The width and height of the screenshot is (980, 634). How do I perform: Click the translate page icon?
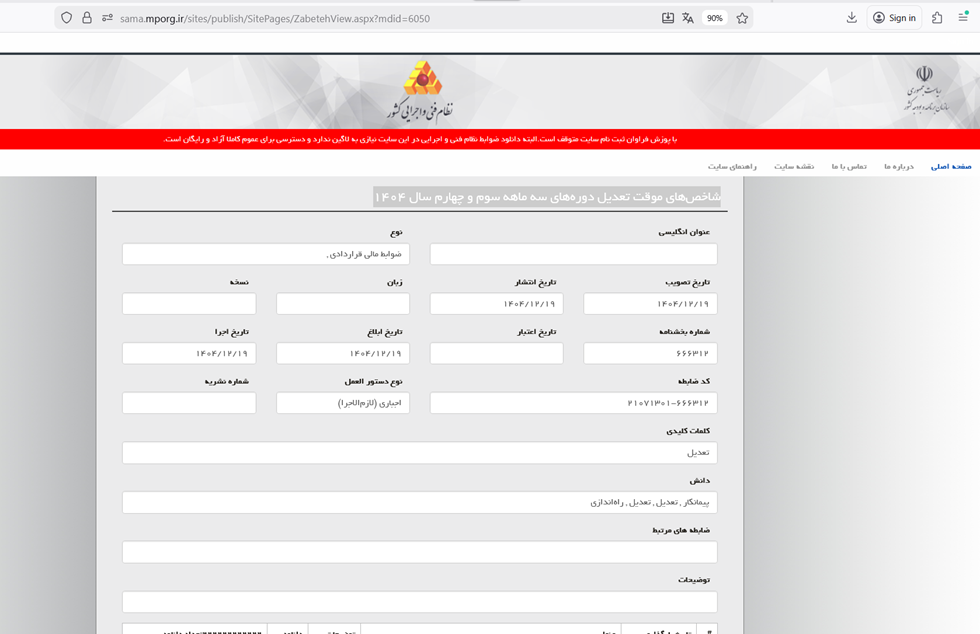pos(688,18)
